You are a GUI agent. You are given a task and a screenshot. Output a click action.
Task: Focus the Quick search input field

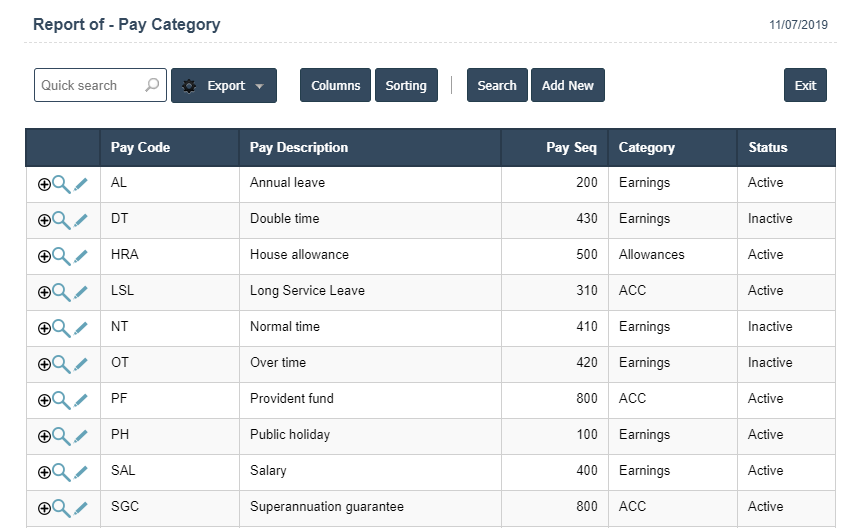point(90,86)
